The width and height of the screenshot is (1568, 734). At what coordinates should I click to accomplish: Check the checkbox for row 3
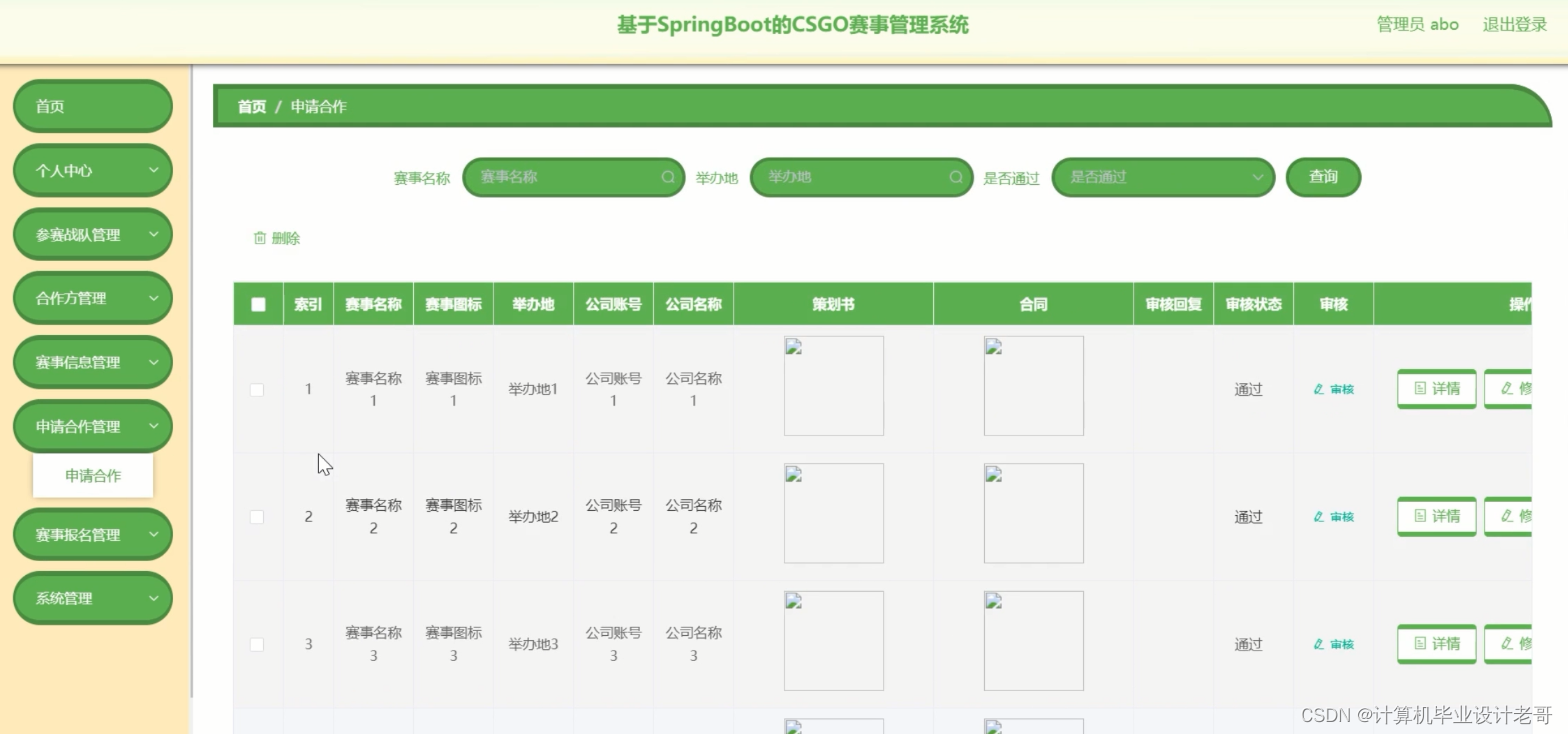(257, 645)
